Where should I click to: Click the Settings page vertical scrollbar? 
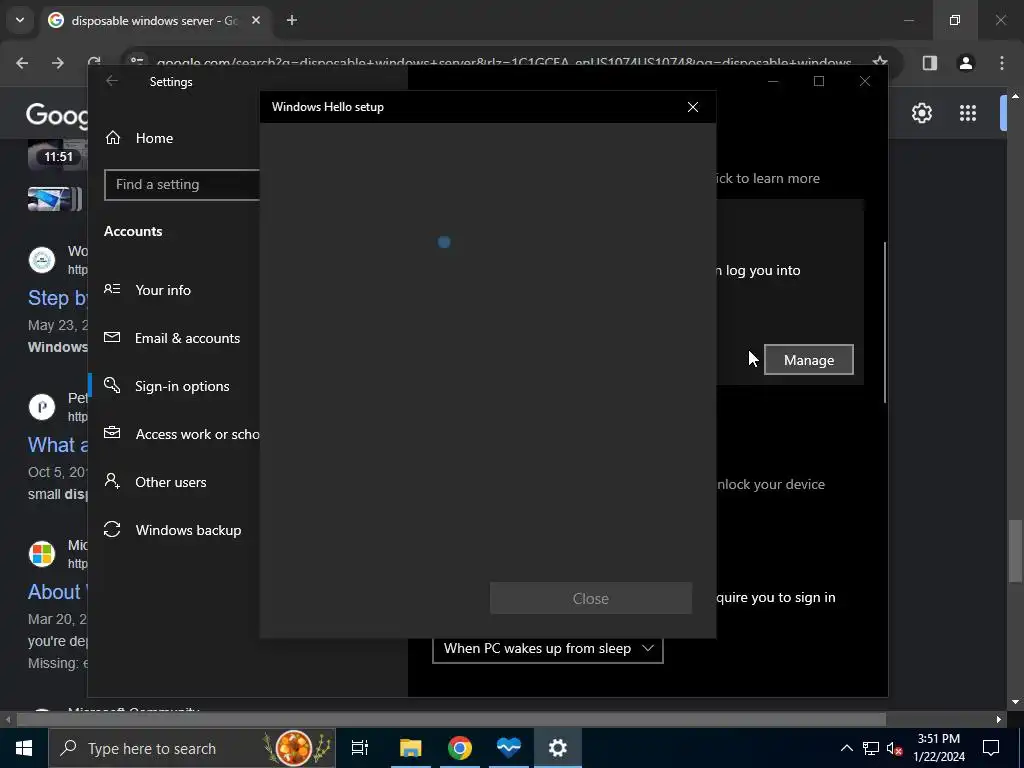point(885,323)
